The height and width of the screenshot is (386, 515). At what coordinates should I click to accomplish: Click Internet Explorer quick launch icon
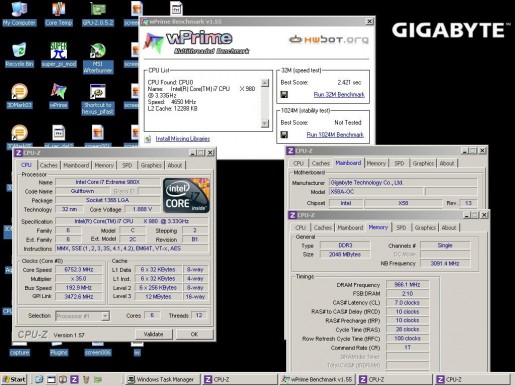point(39,379)
